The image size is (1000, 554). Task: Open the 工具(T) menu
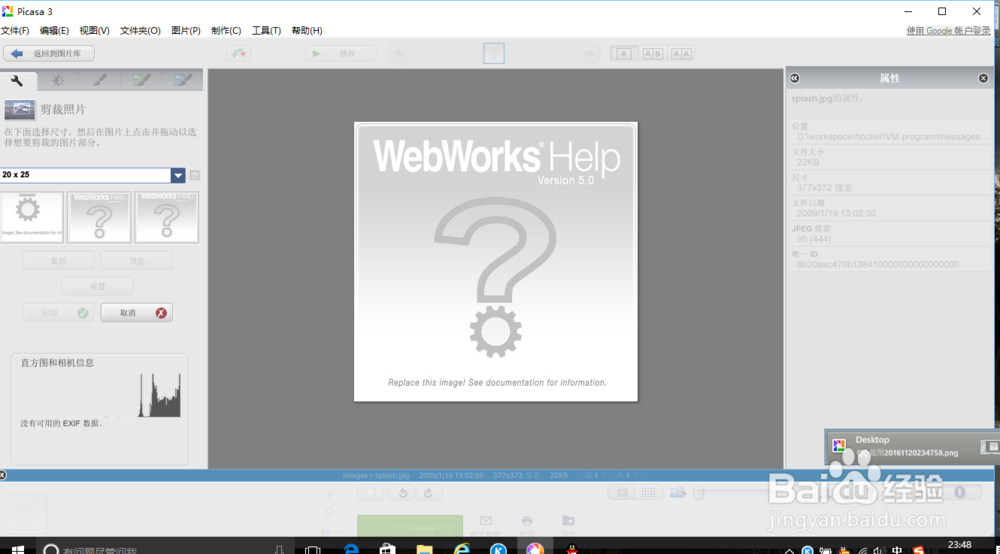pos(266,31)
